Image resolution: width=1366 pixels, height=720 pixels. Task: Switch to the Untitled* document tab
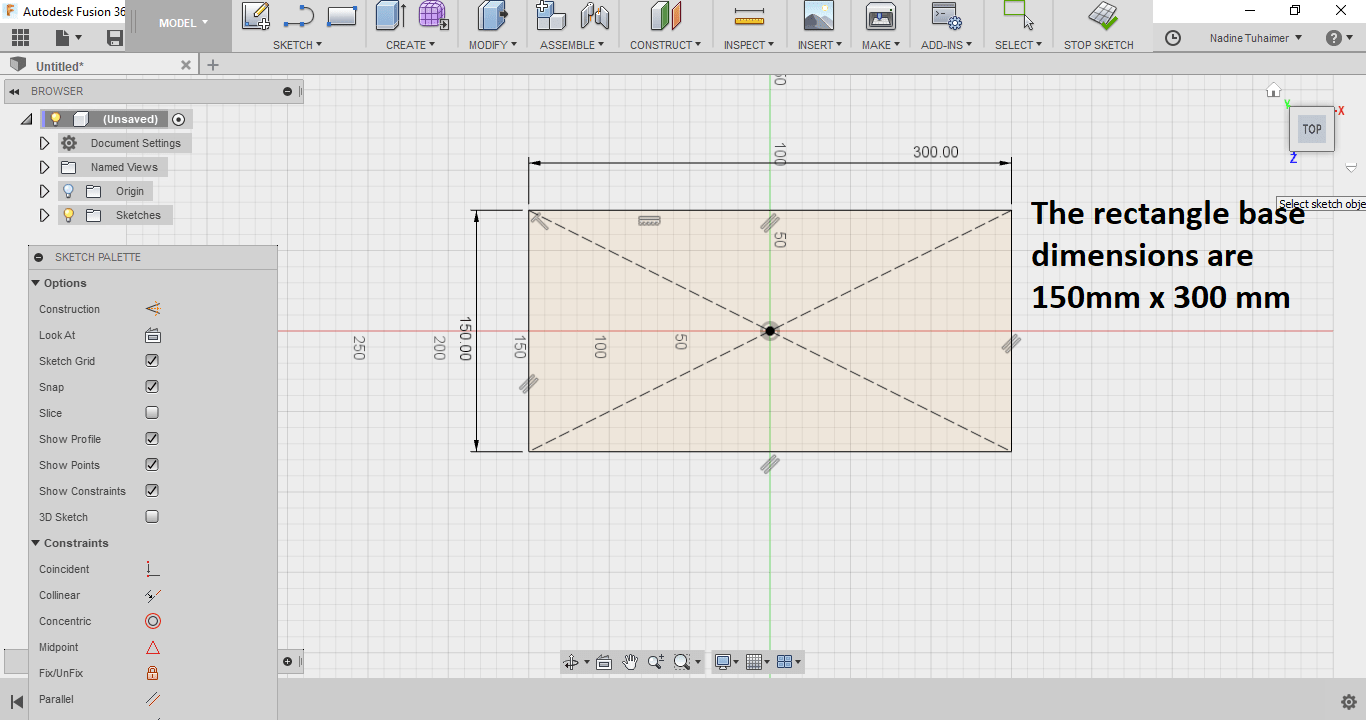60,66
